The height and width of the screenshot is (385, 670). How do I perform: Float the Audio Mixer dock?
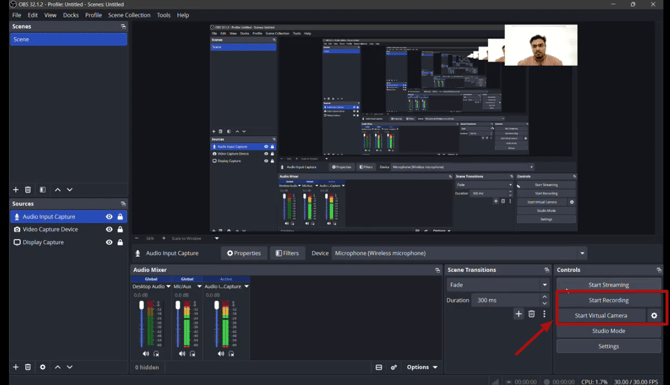click(437, 270)
